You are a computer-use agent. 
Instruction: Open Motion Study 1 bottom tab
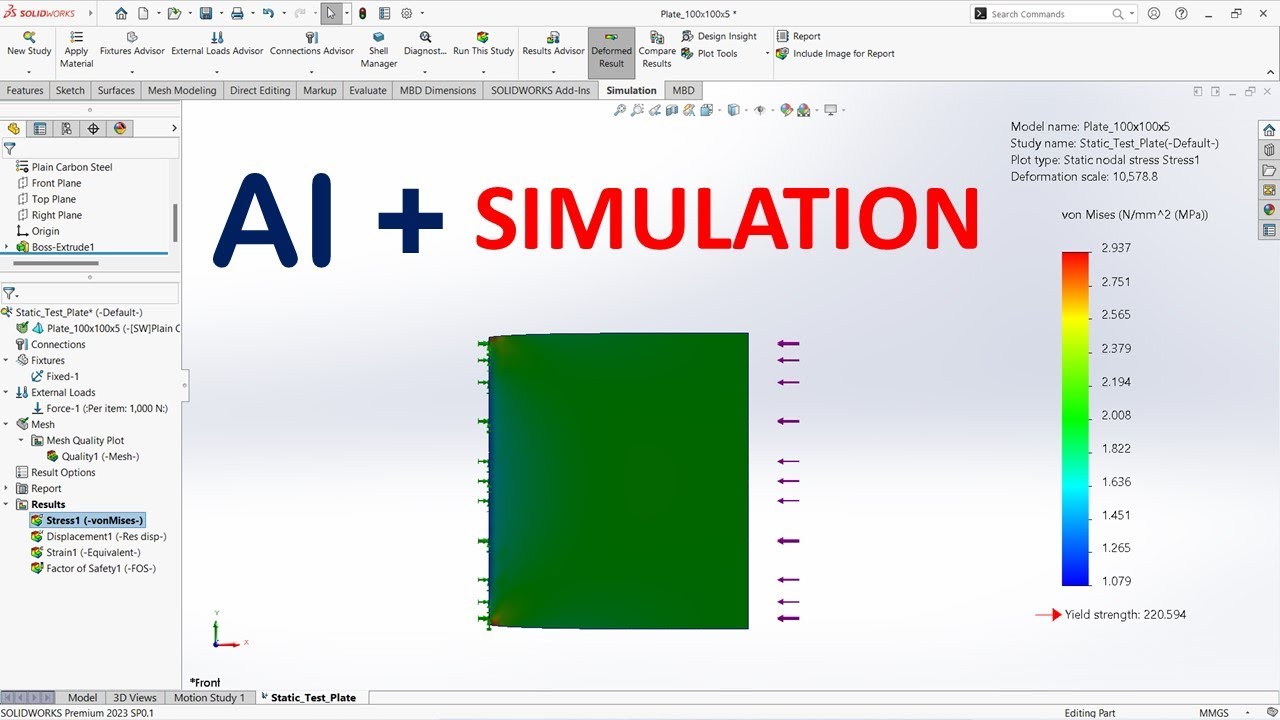tap(209, 697)
